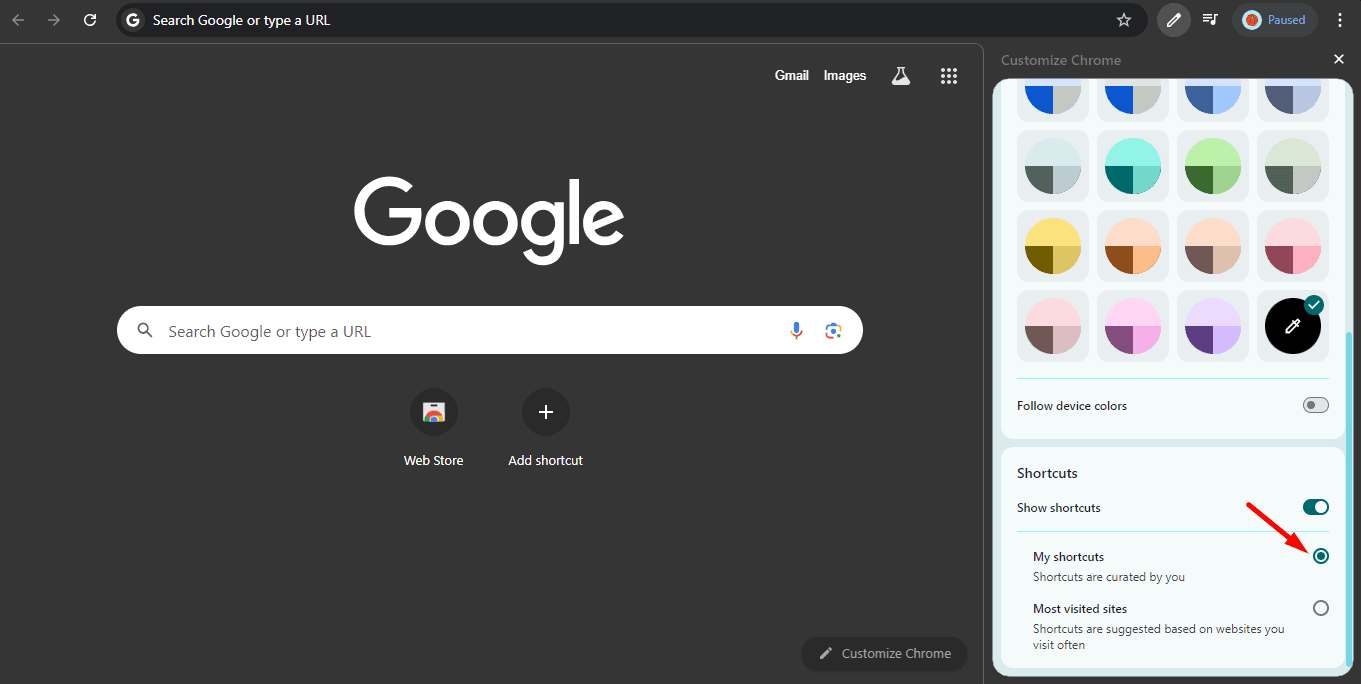Click the magnifier icon in the search box
The image size is (1361, 684).
point(145,331)
